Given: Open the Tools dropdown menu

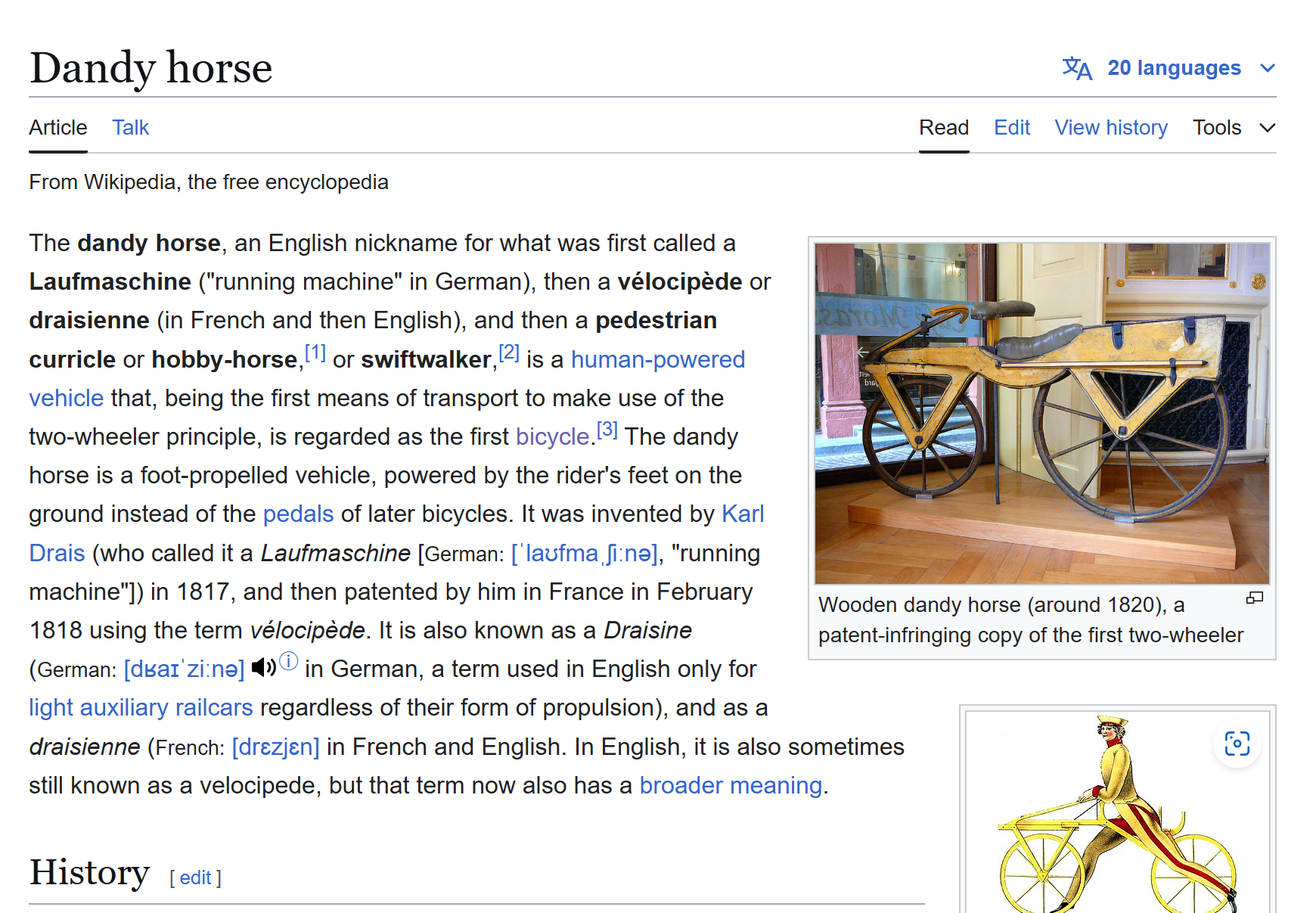Looking at the screenshot, I should (1234, 128).
